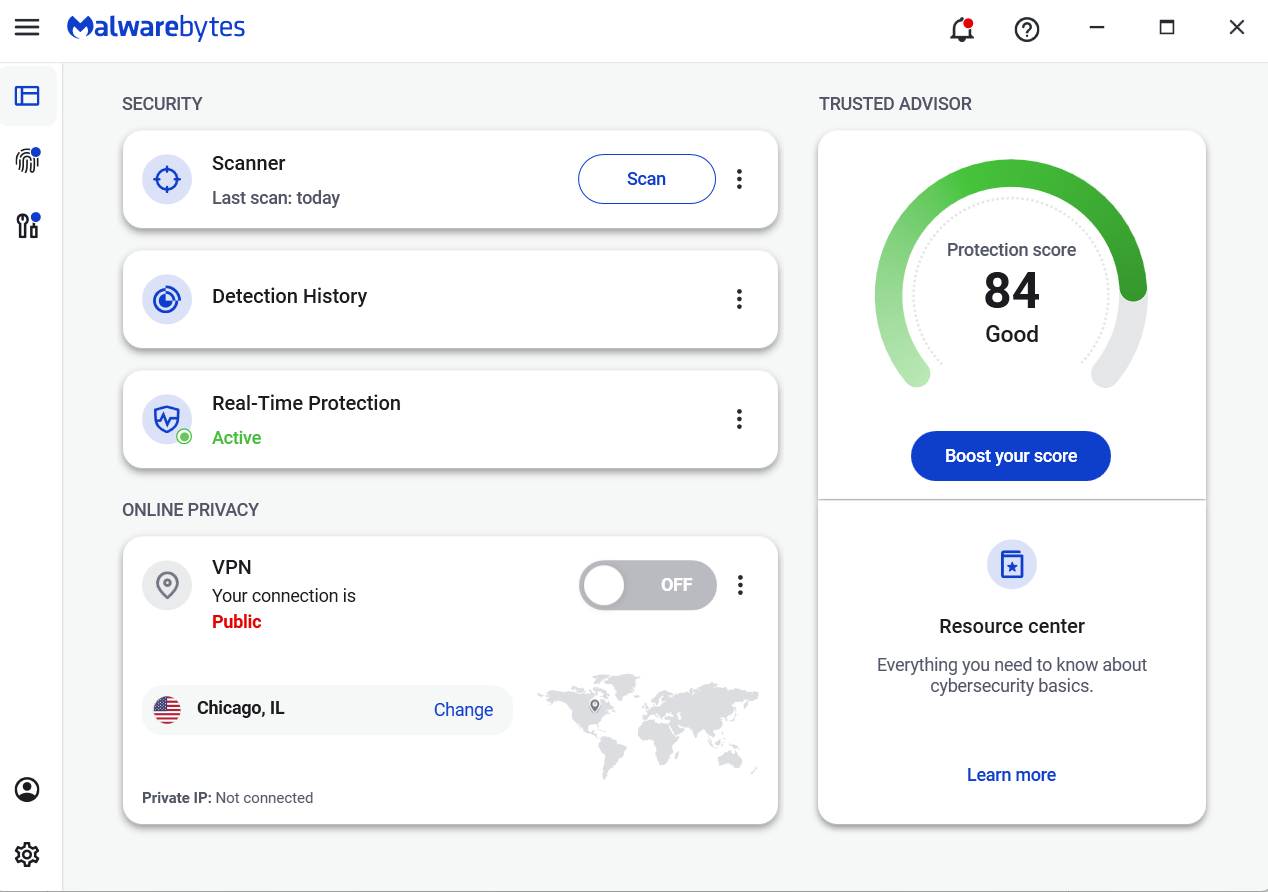Click the protection score value 84
The image size is (1268, 892).
pos(1012,291)
